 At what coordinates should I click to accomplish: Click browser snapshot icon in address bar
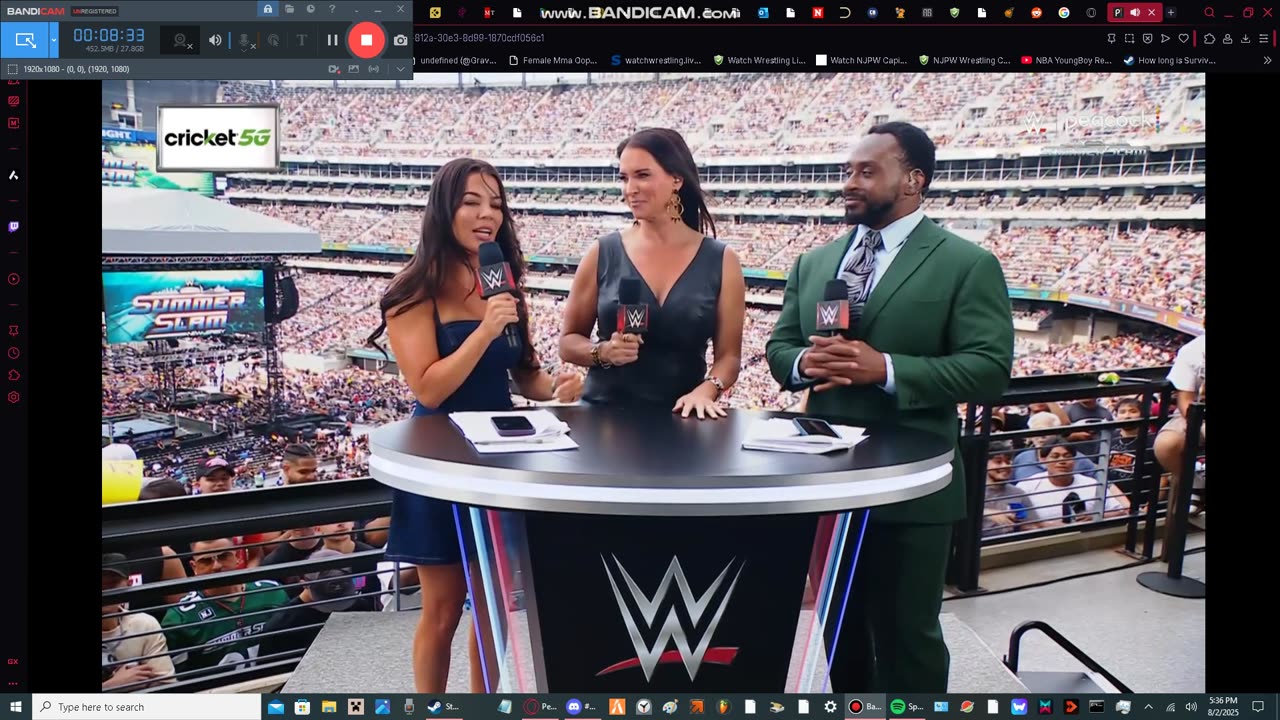[x=1129, y=38]
